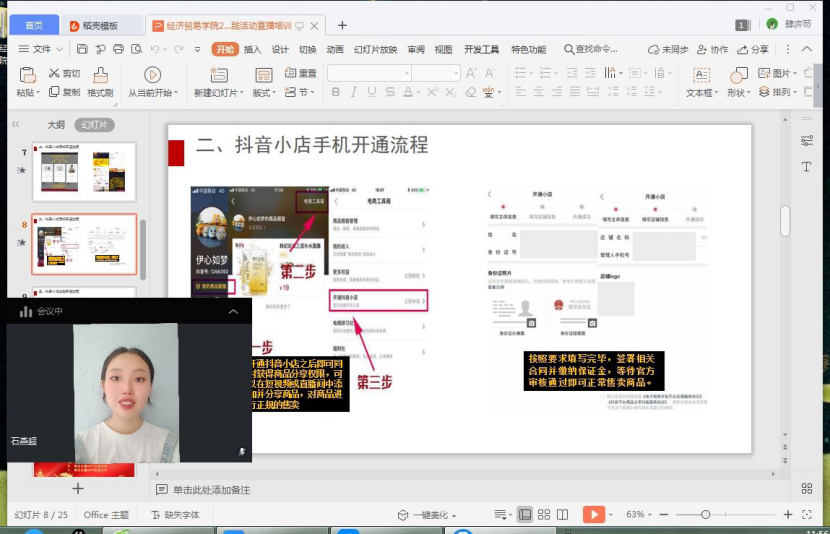Open the File (文件) menu dropdown
The height and width of the screenshot is (534, 830).
(41, 49)
